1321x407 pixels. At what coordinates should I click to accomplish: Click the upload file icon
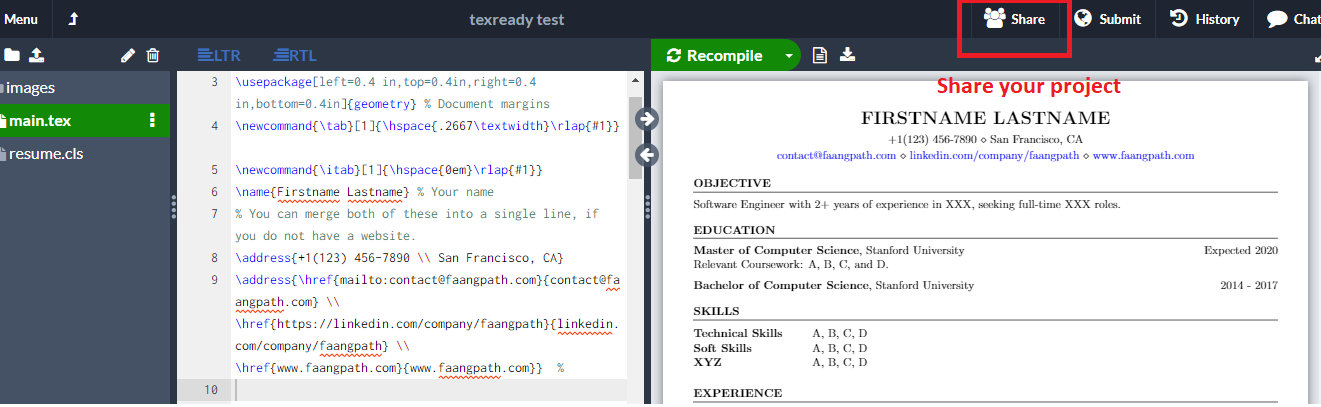click(x=37, y=55)
